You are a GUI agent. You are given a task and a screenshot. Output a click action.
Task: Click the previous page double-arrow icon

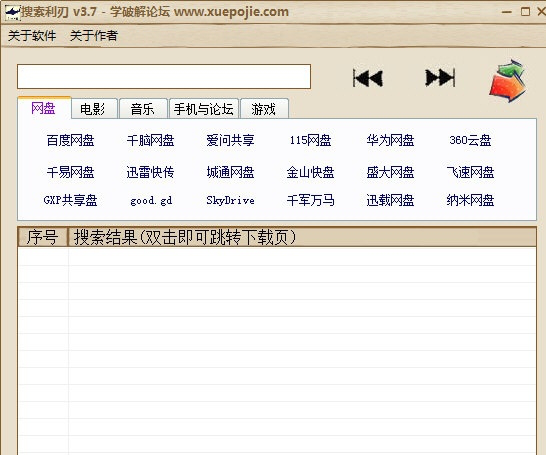(x=368, y=78)
